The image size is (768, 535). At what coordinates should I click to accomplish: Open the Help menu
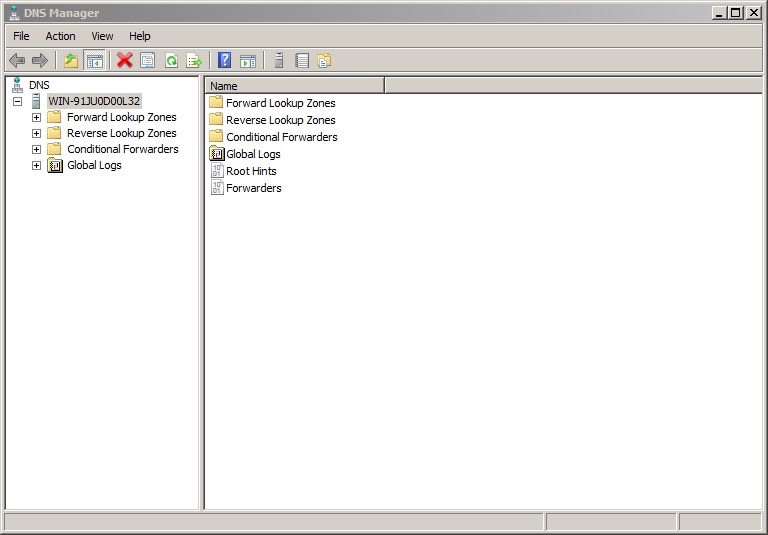tap(140, 36)
